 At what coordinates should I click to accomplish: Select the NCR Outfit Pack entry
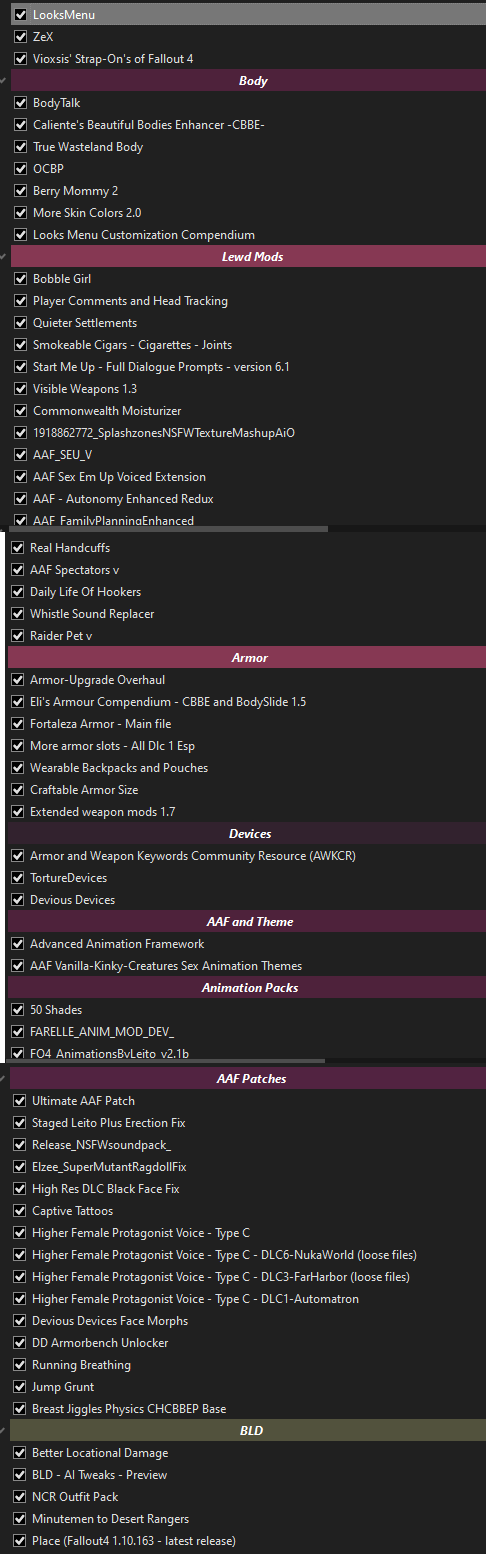pos(75,1497)
